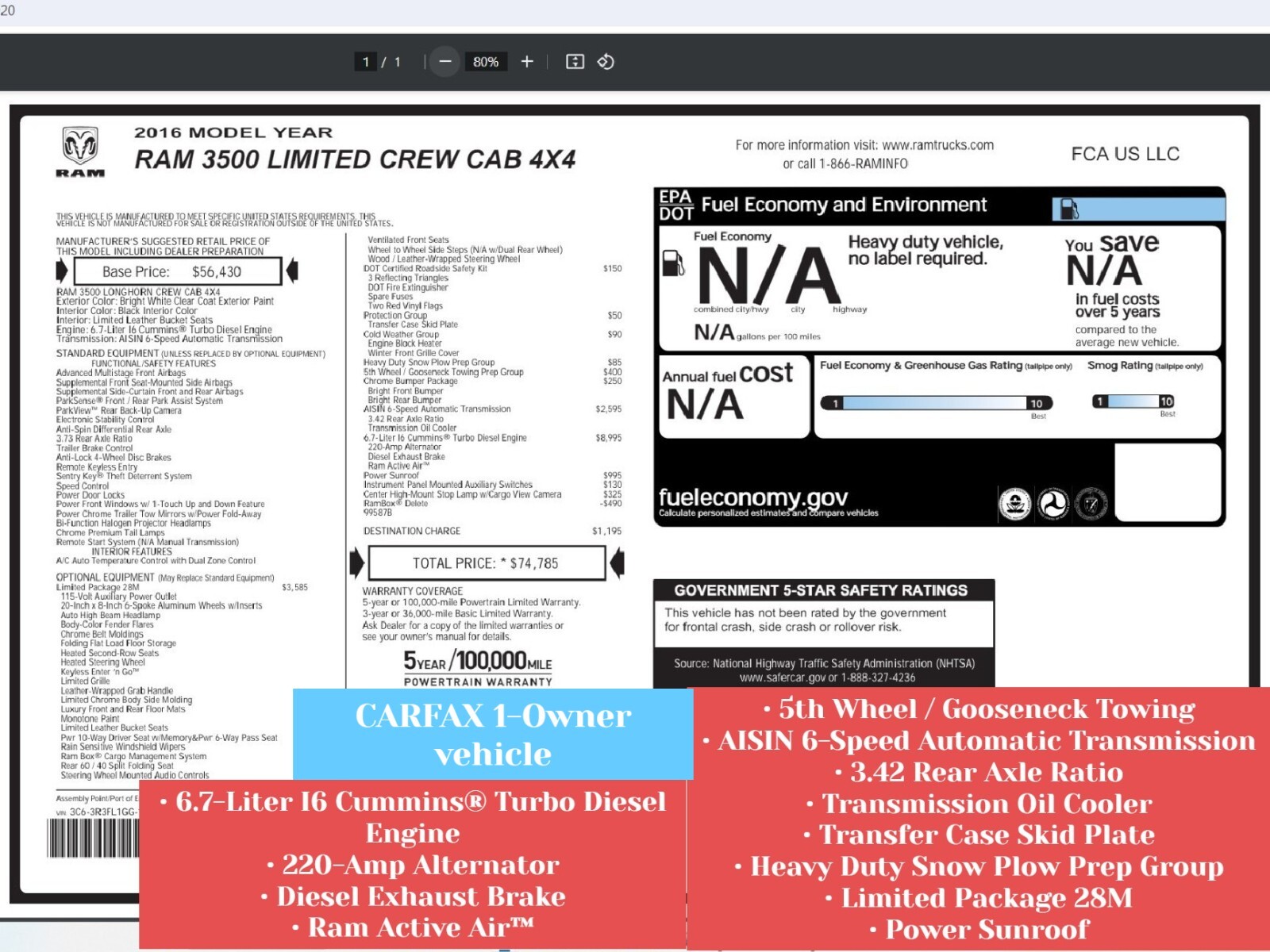Click the shield seal right of the DOT seal
This screenshot has height=952, width=1270.
coord(1091,504)
